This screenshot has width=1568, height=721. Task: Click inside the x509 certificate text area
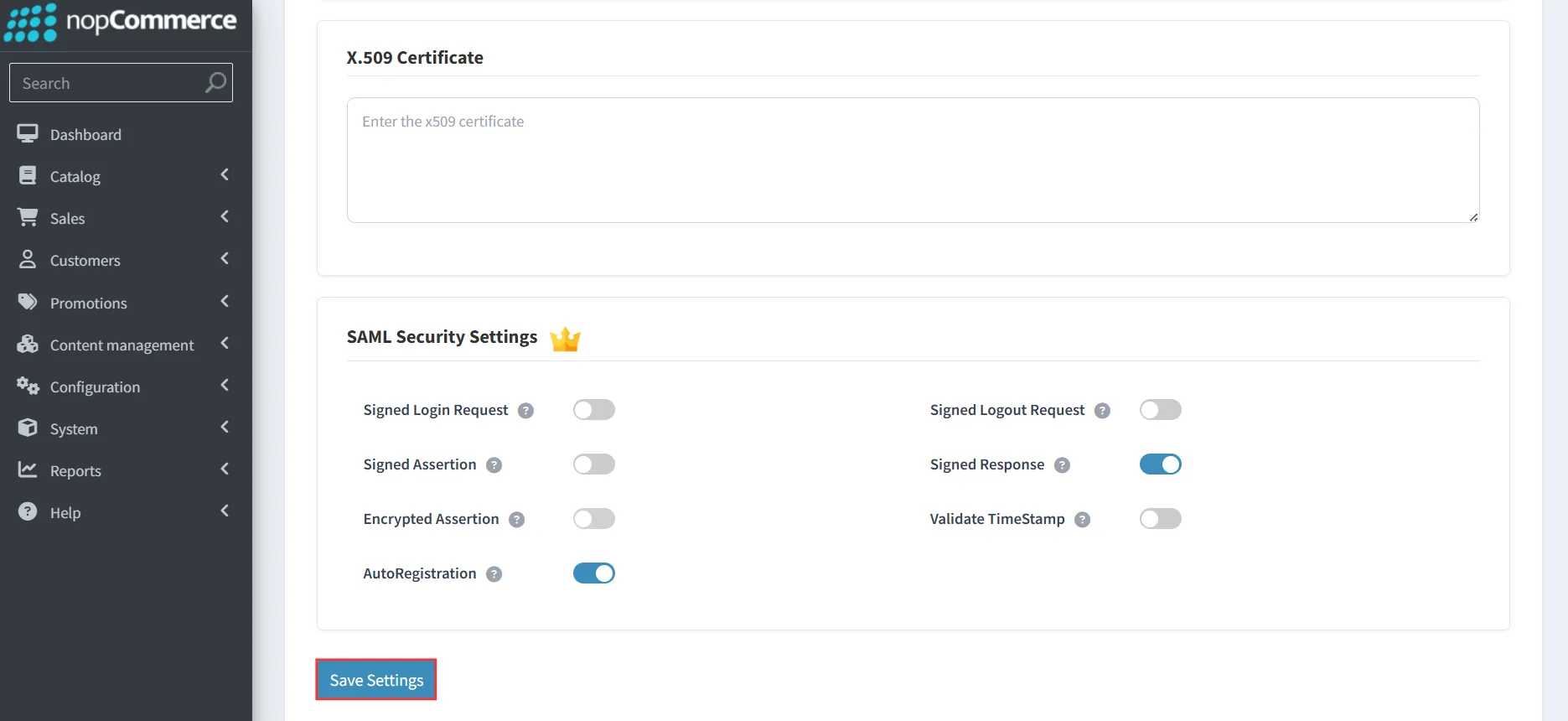coord(913,159)
